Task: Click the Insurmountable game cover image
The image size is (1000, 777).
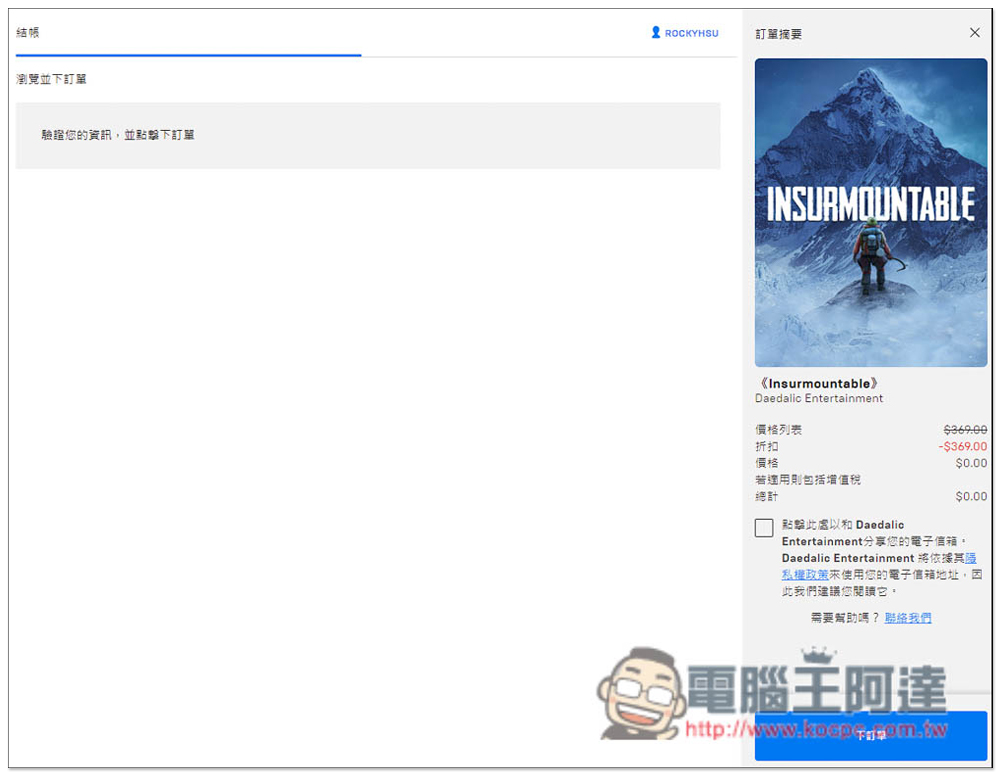Action: (871, 212)
